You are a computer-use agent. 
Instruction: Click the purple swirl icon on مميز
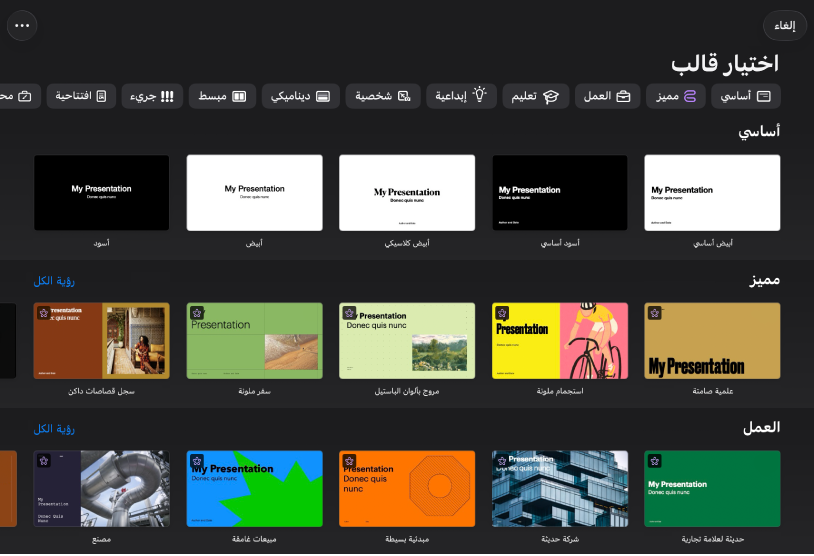(689, 96)
